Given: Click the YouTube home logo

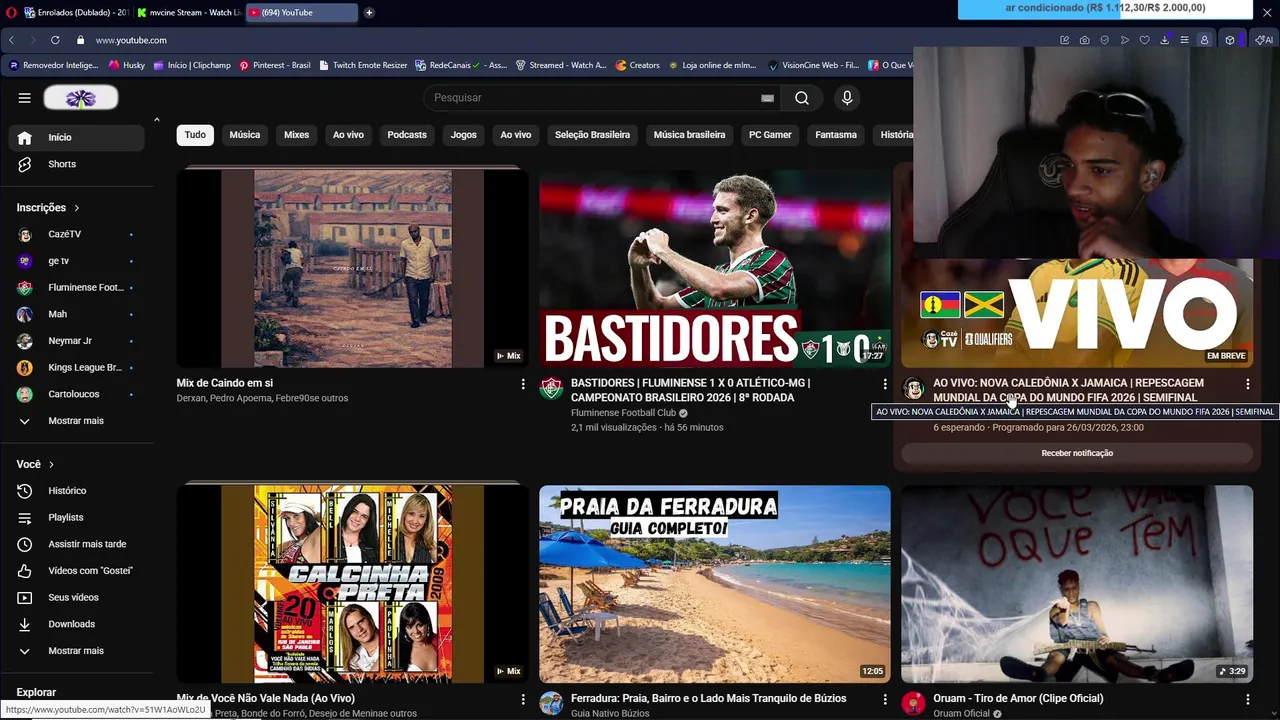Looking at the screenshot, I should coord(81,98).
